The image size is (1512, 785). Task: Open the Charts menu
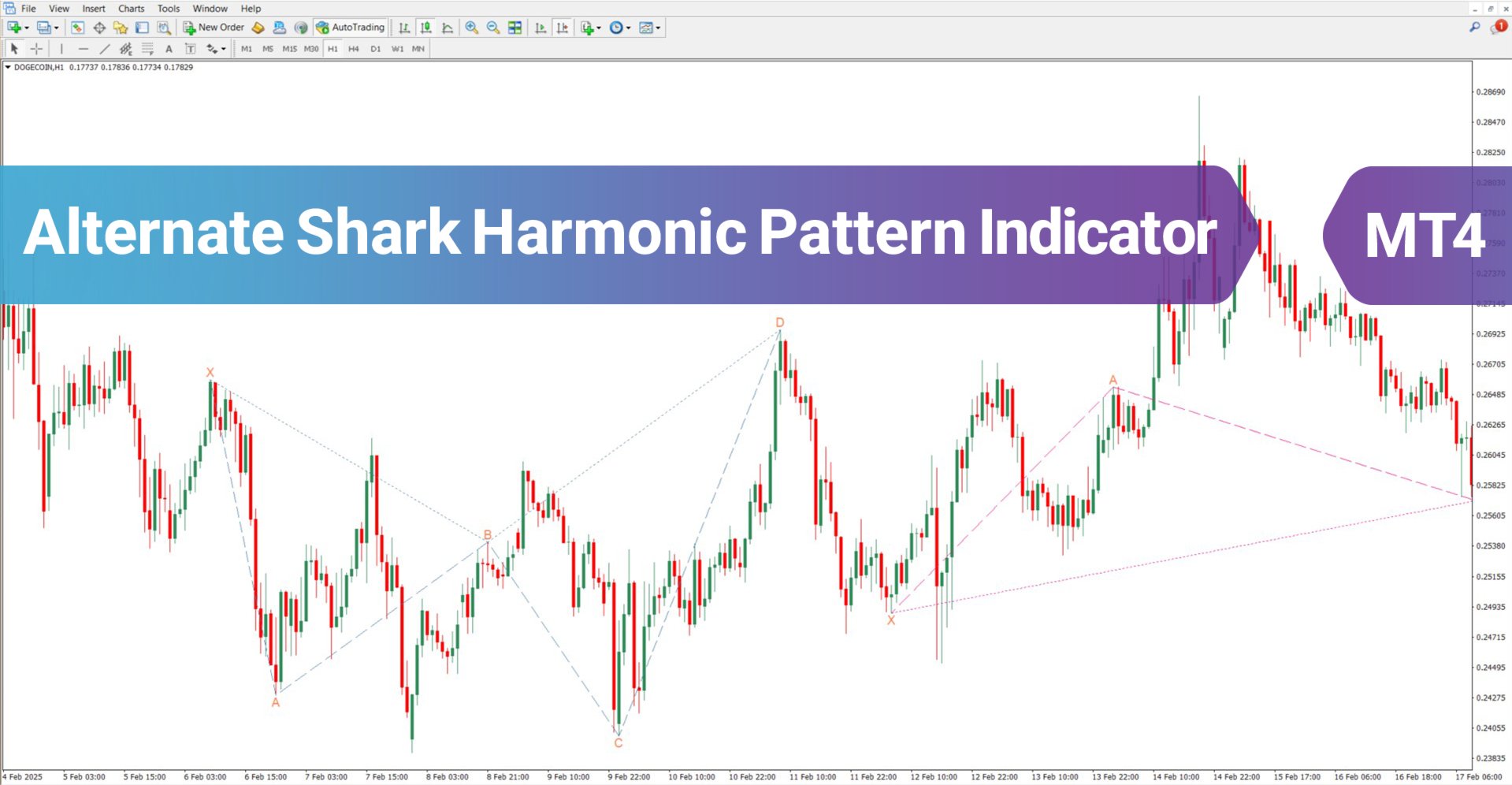(x=132, y=9)
